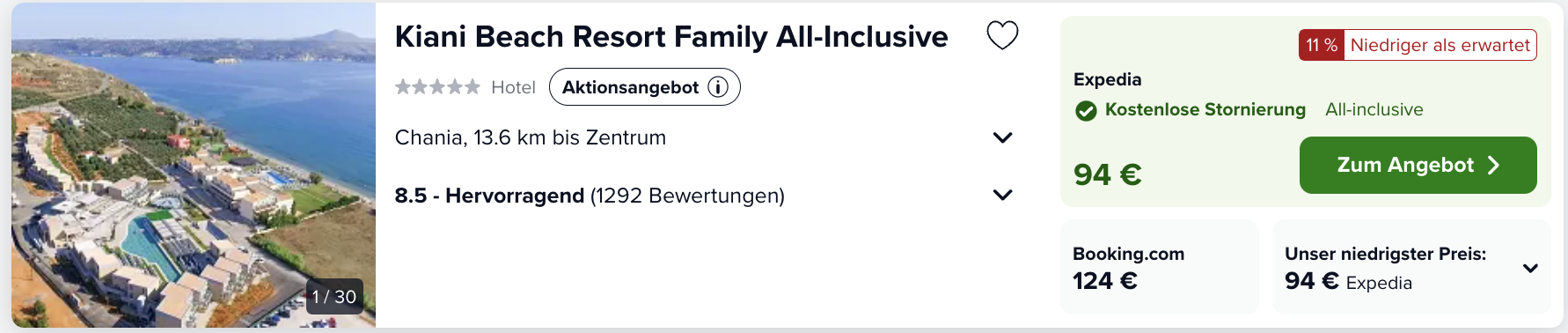Click the green Kostenlose Stornierung checkmark icon
Viewport: 1568px width, 333px height.
(x=1086, y=110)
